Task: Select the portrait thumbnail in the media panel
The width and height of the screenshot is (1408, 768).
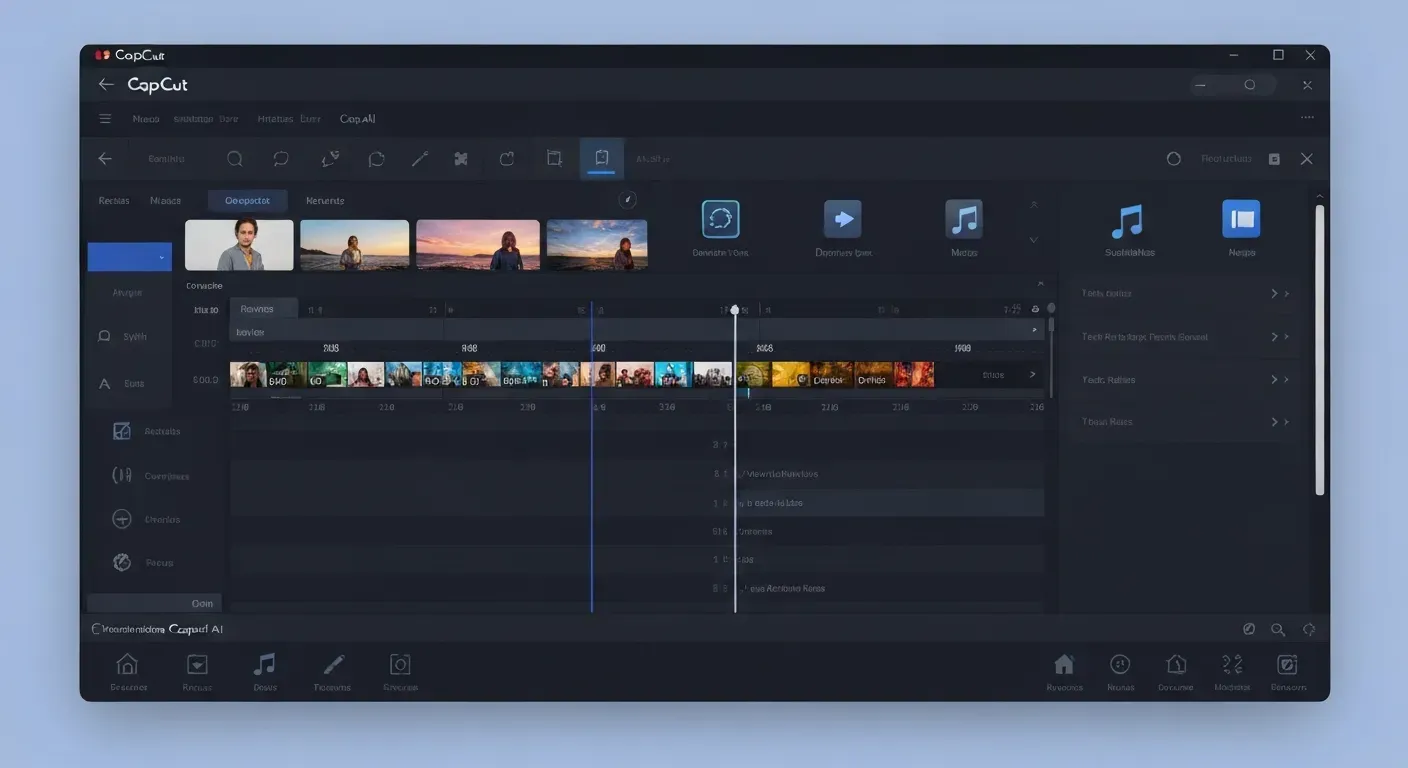Action: [x=239, y=244]
